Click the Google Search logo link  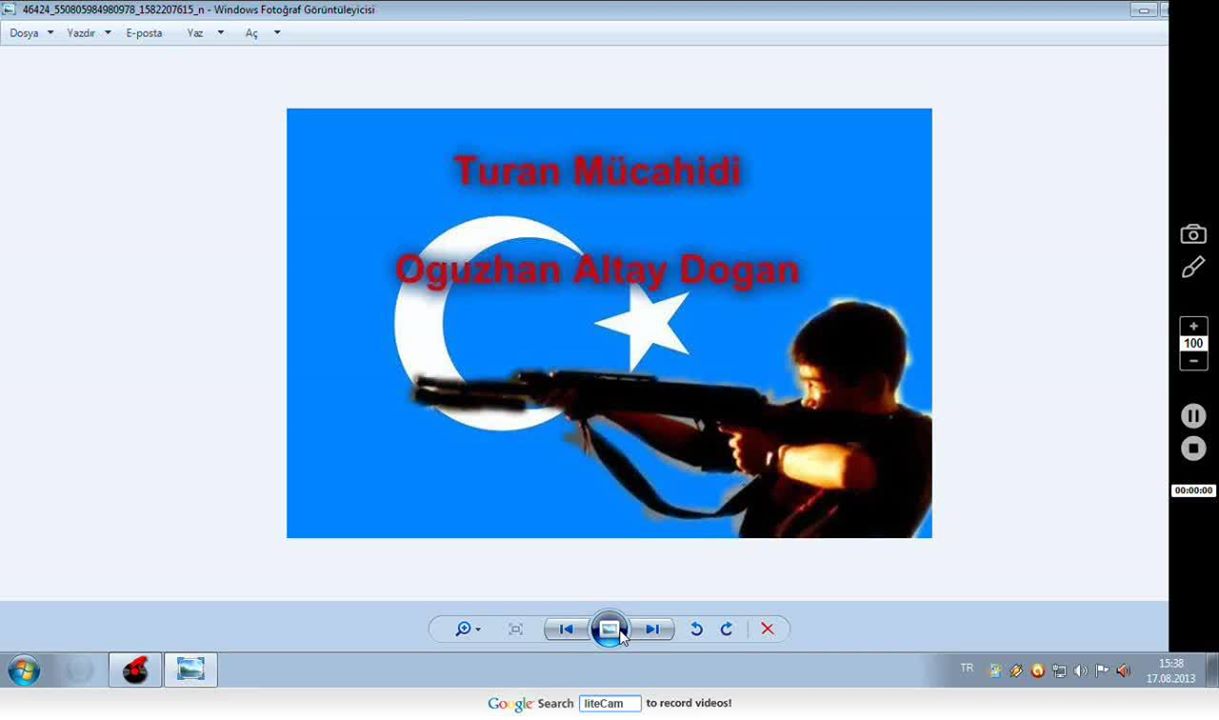[x=530, y=704]
